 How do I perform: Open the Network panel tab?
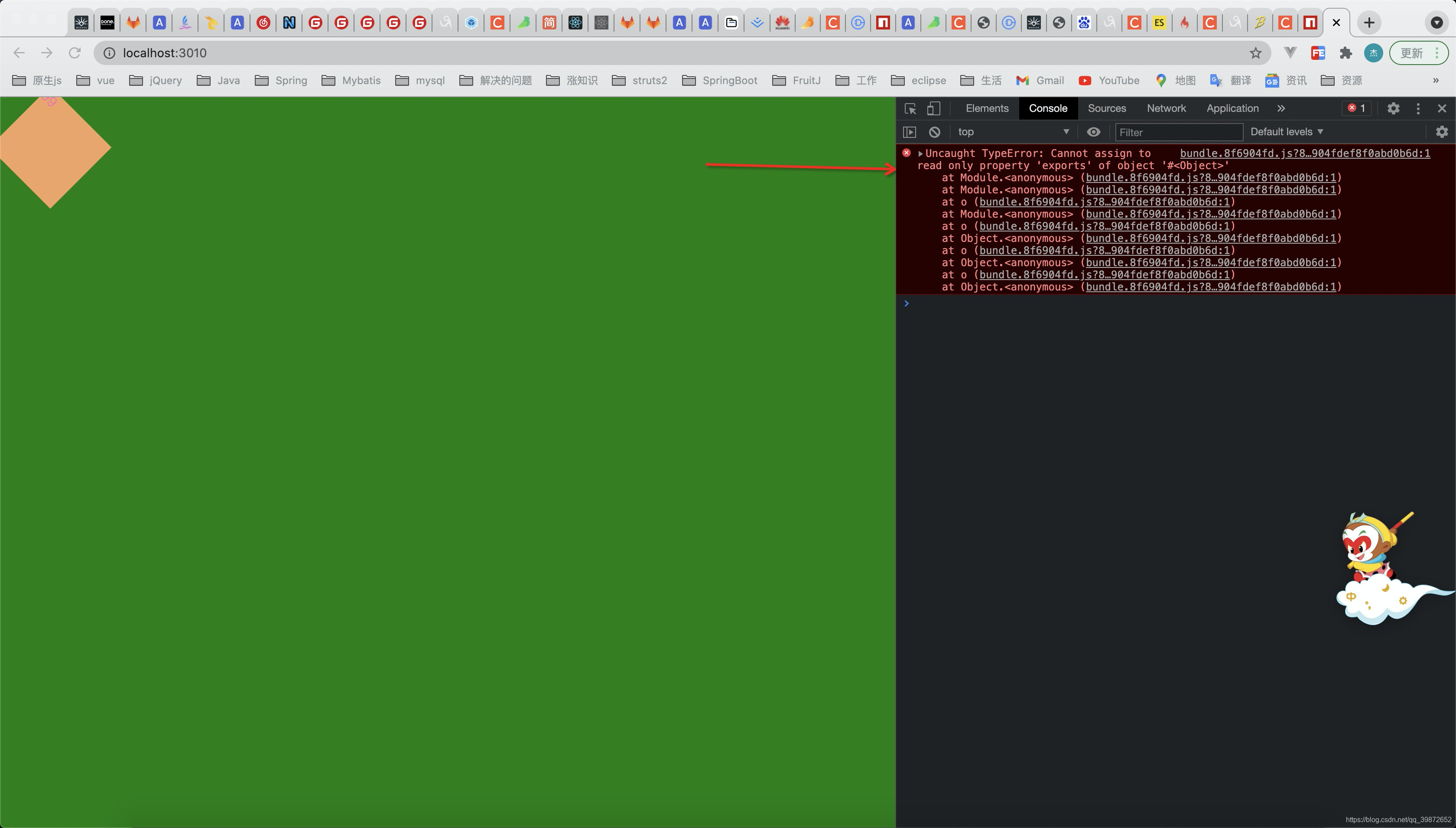(1166, 108)
